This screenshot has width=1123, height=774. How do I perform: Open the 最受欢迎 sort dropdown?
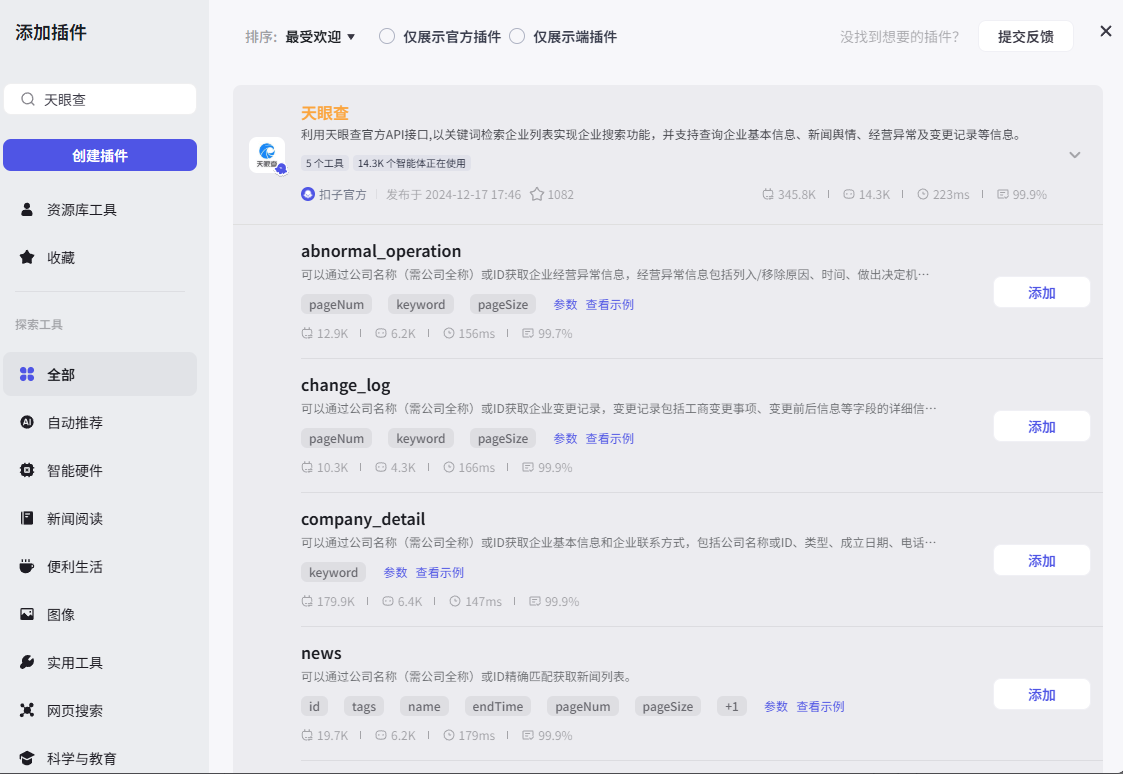[320, 37]
